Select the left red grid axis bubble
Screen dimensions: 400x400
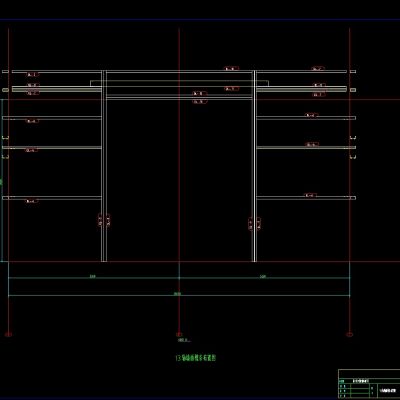coord(8,334)
